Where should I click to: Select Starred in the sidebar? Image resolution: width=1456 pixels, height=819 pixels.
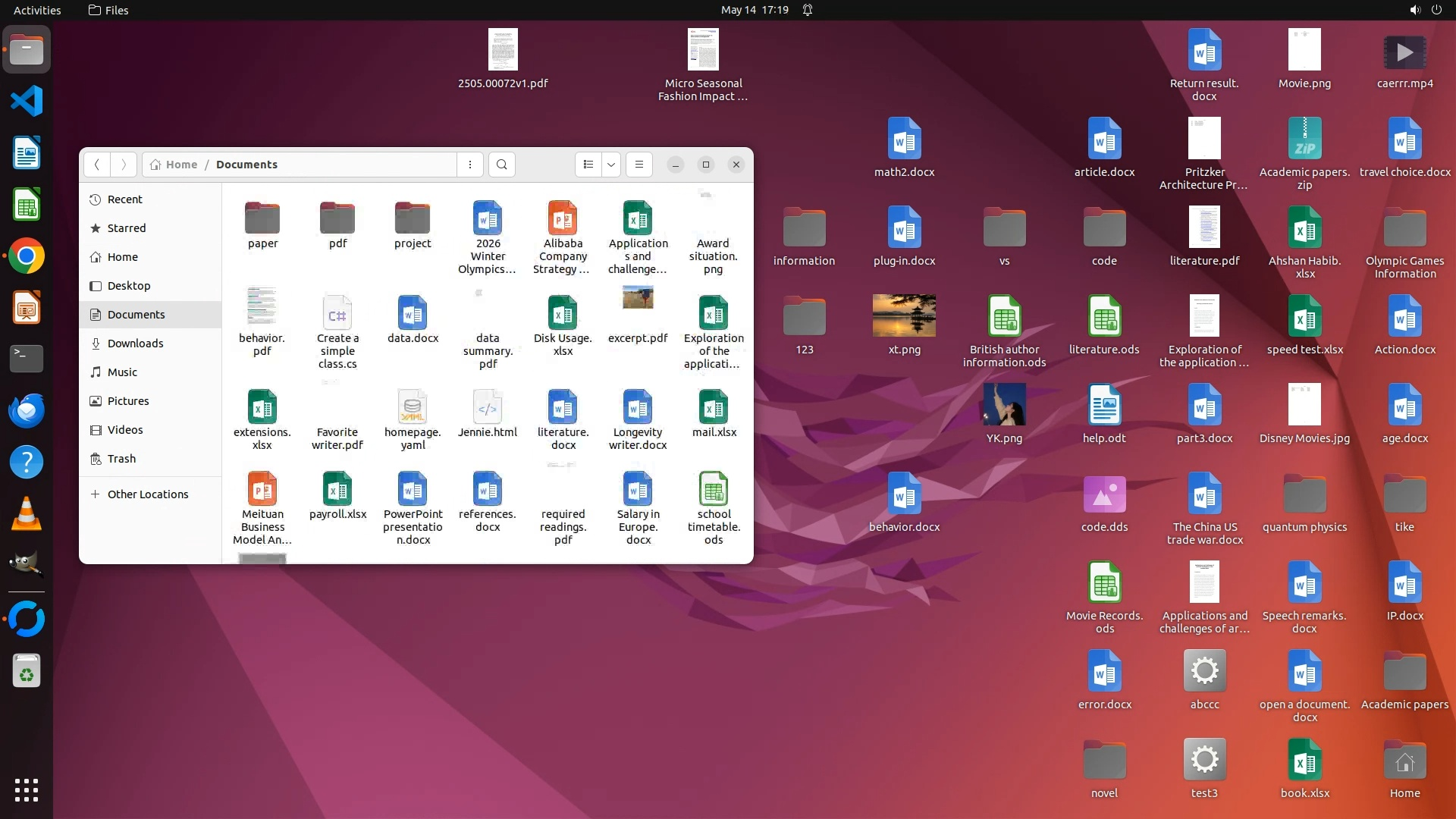126,228
